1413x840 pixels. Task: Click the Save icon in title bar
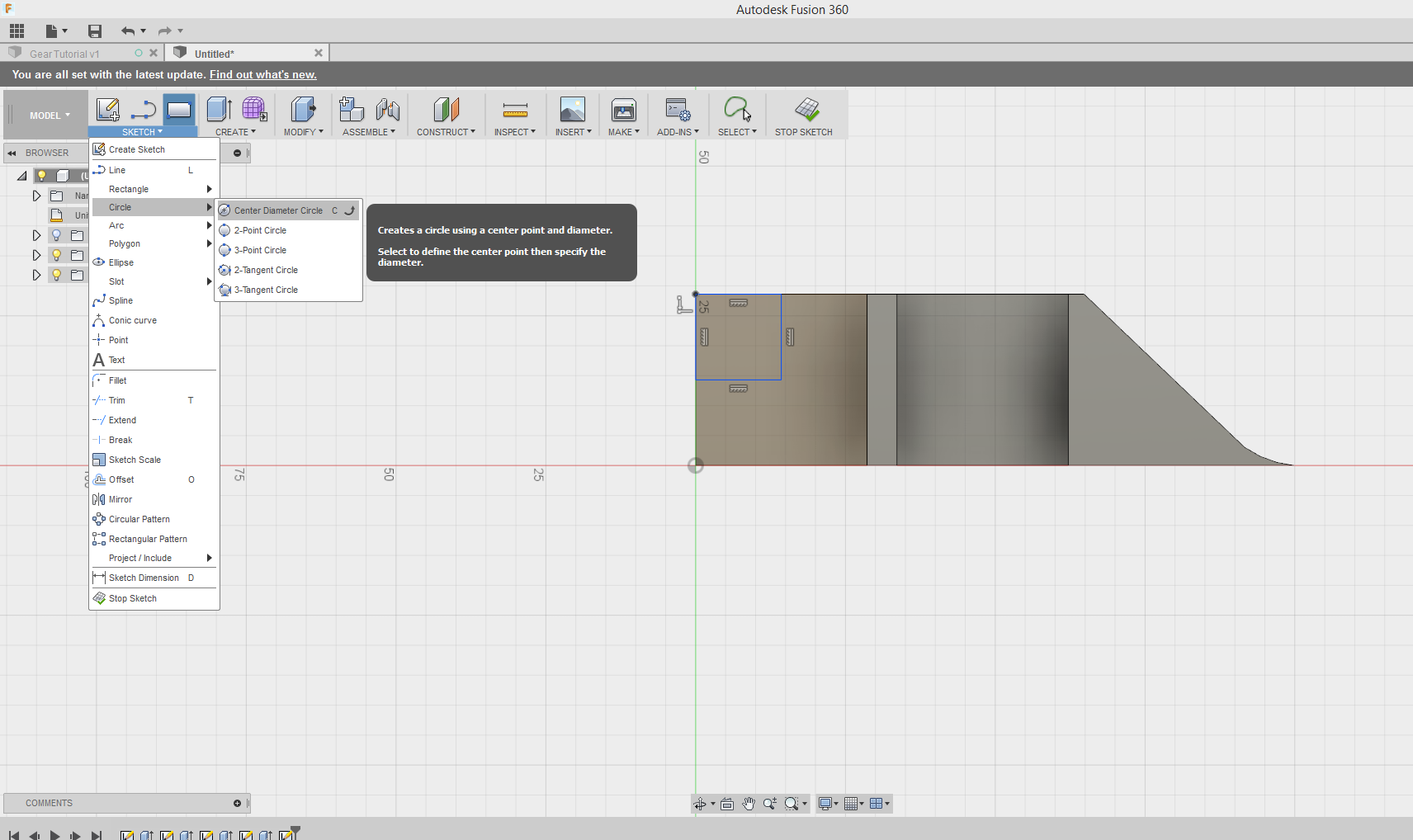(x=95, y=31)
